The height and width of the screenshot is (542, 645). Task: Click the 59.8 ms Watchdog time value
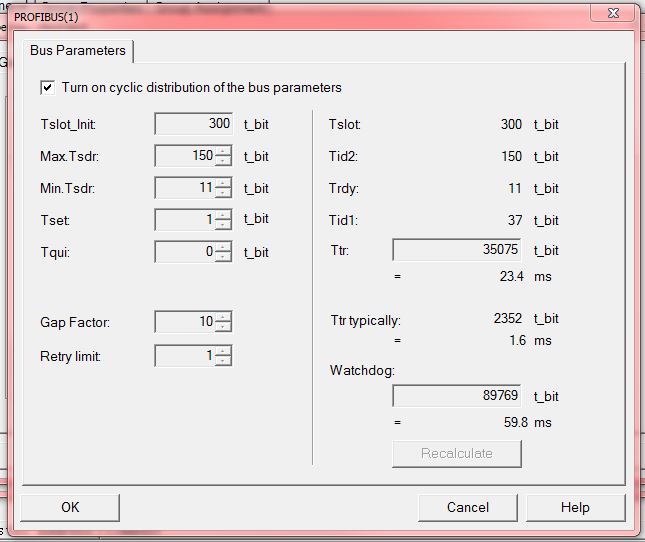point(516,422)
